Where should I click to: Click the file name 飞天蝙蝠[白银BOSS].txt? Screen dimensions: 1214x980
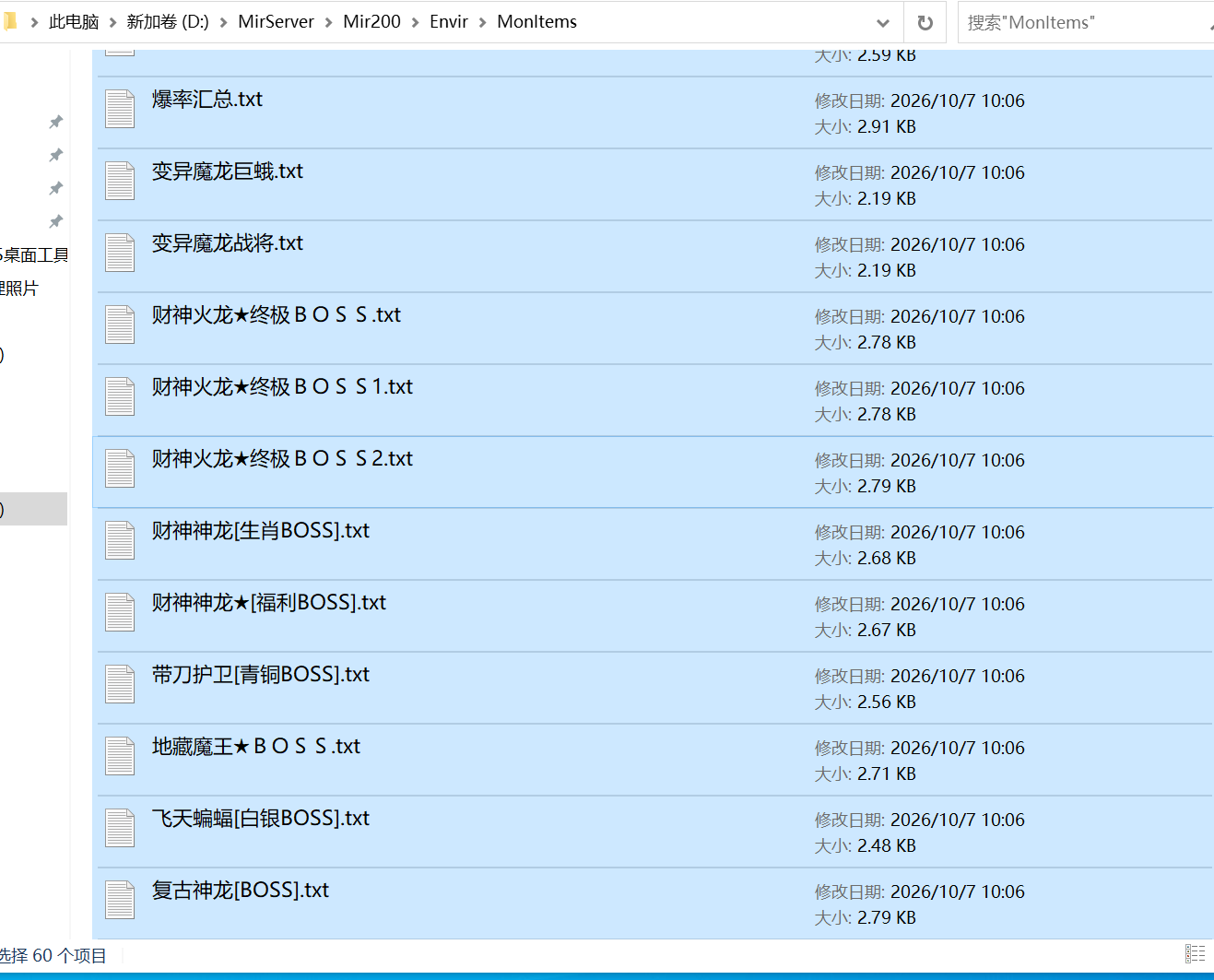pos(261,819)
